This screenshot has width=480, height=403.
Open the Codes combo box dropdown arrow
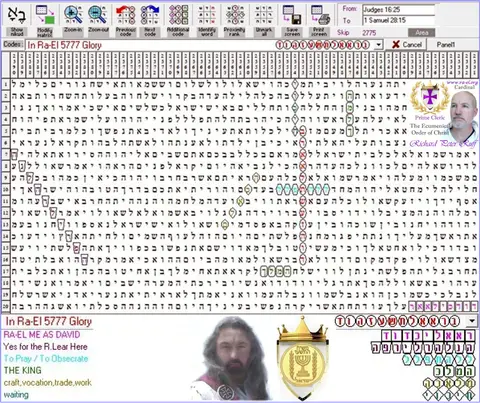[378, 45]
